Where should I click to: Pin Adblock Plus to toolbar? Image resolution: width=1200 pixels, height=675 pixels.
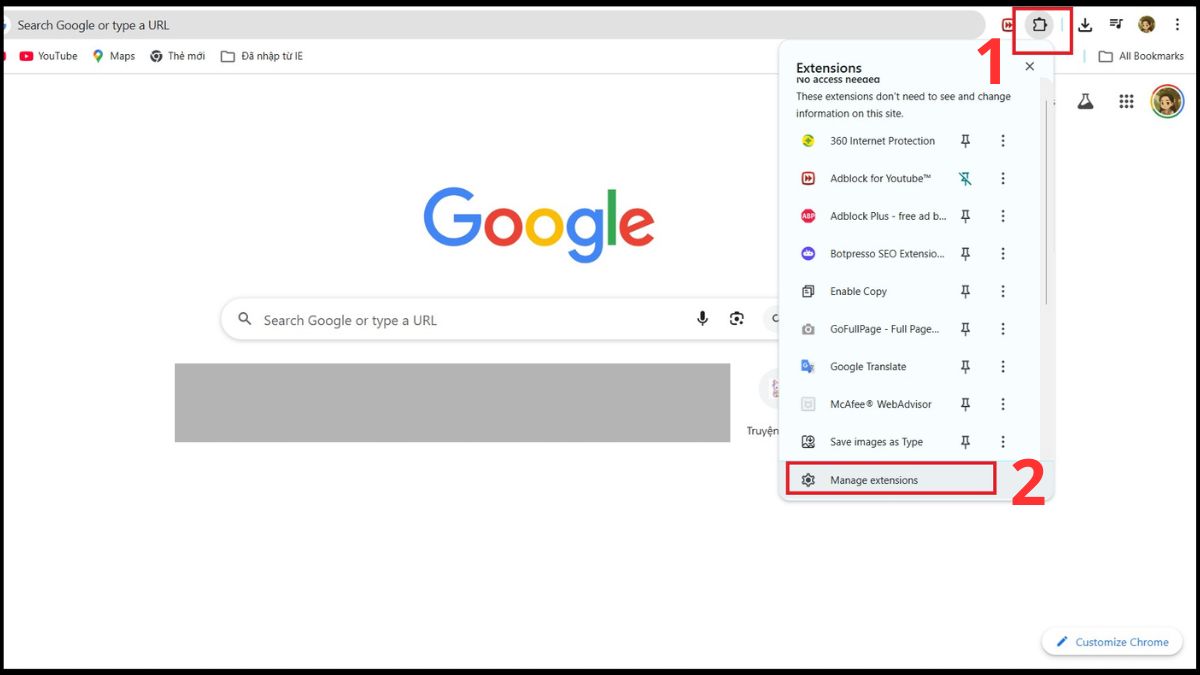click(x=965, y=216)
